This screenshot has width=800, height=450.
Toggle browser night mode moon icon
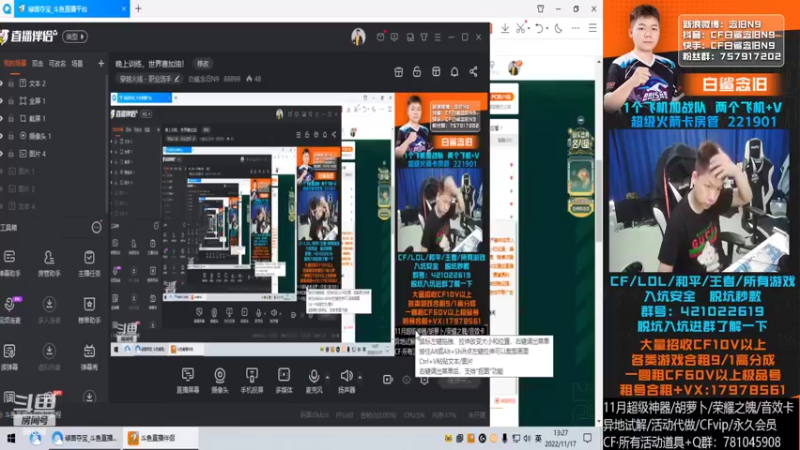point(559,29)
